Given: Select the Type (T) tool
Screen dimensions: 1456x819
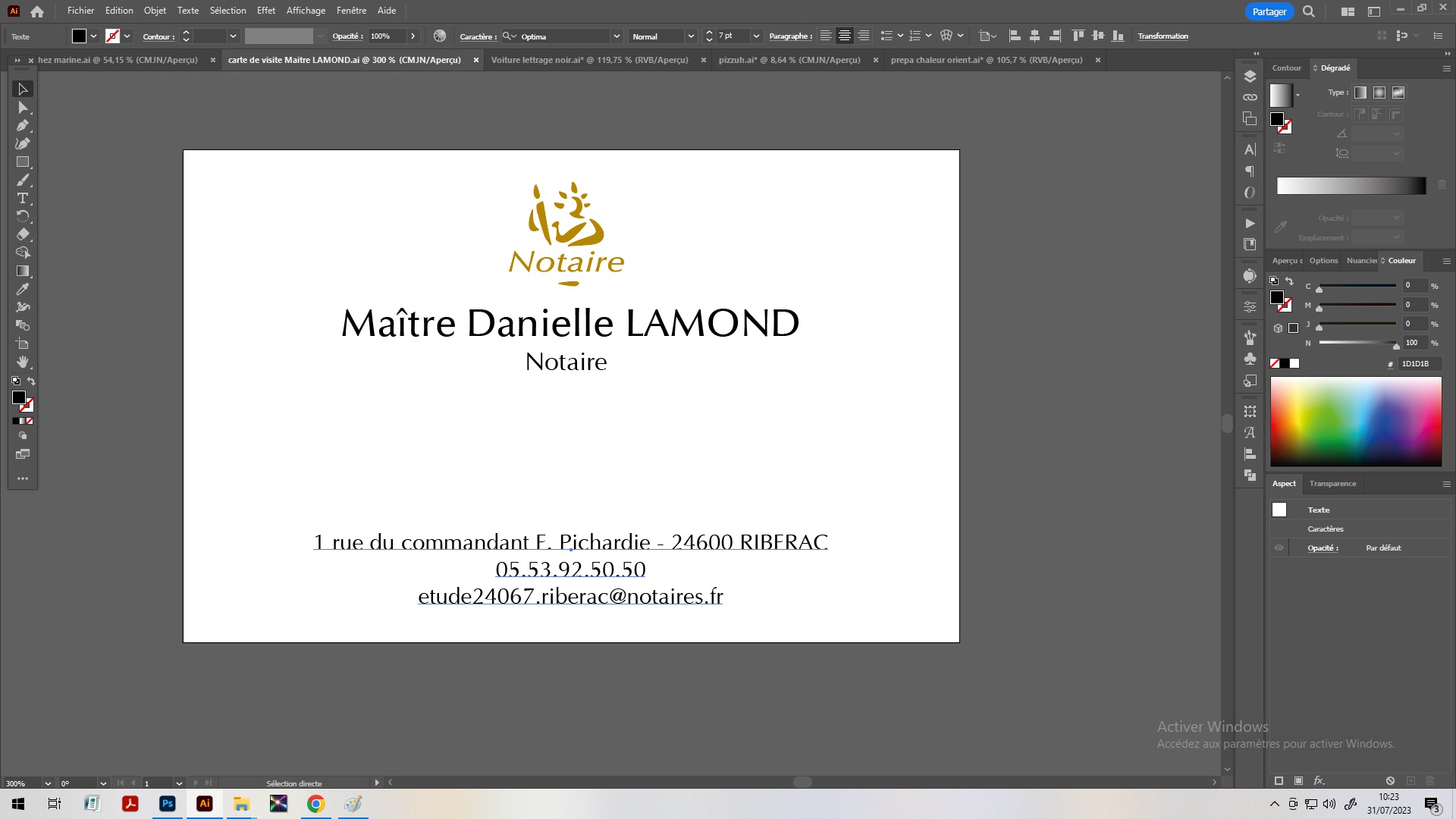Looking at the screenshot, I should (x=23, y=199).
